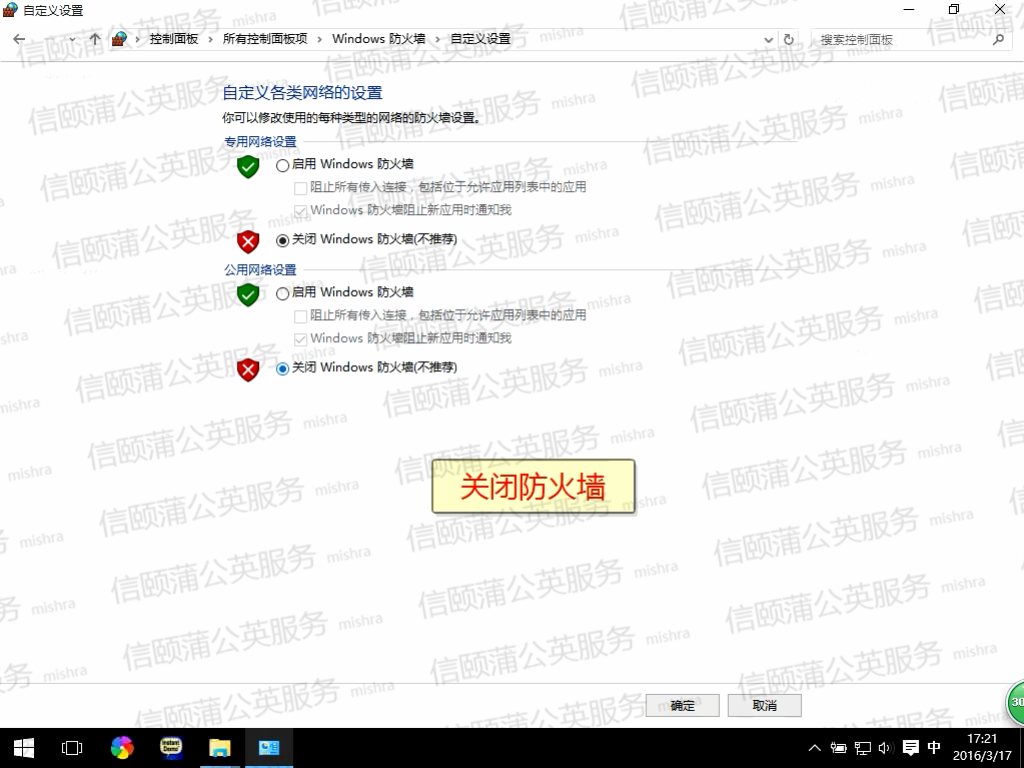This screenshot has width=1024, height=768.
Task: Open the Instant Demo taskbar app
Action: coord(171,747)
